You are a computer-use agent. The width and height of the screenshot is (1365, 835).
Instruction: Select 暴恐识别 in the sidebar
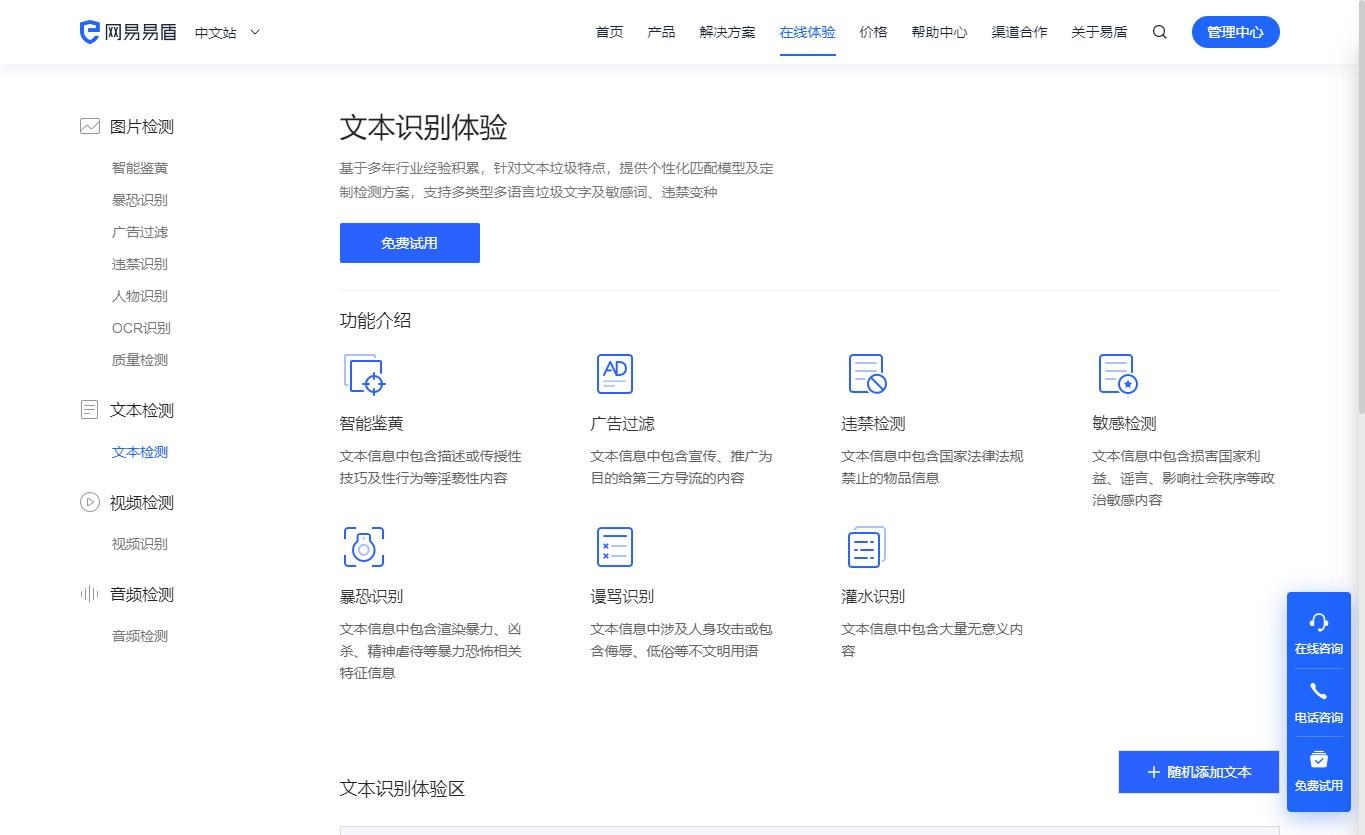coord(140,200)
